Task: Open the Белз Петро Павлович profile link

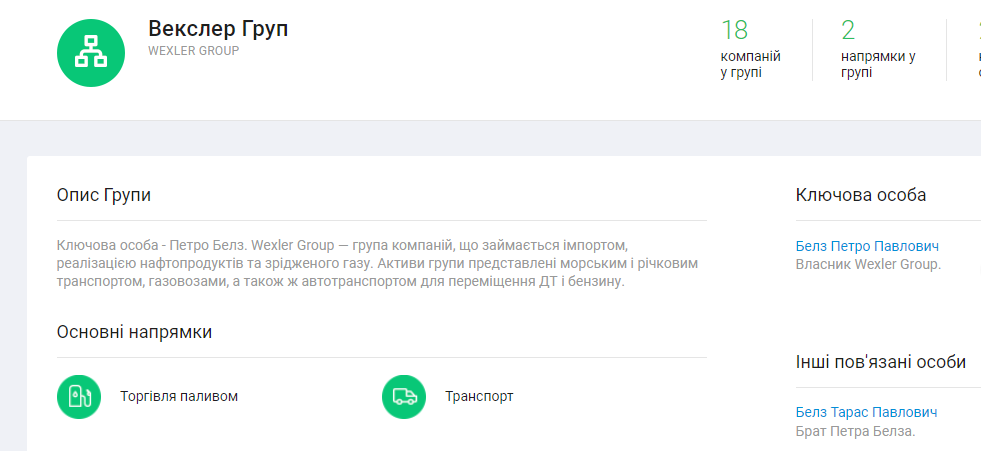Action: coord(867,246)
